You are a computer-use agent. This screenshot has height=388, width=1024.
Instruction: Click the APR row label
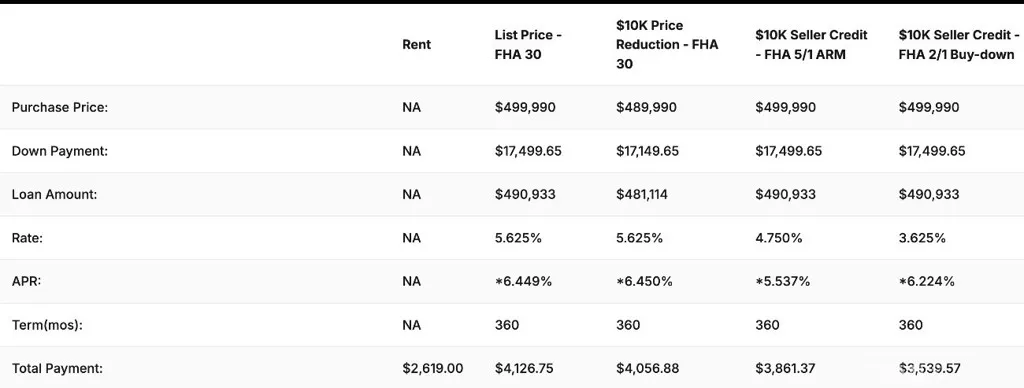pyautogui.click(x=26, y=281)
